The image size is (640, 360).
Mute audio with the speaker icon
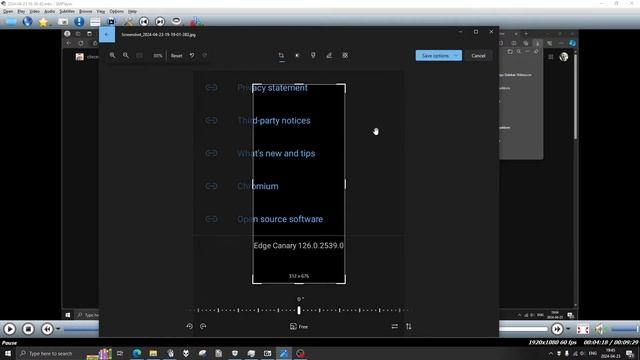tap(600, 329)
